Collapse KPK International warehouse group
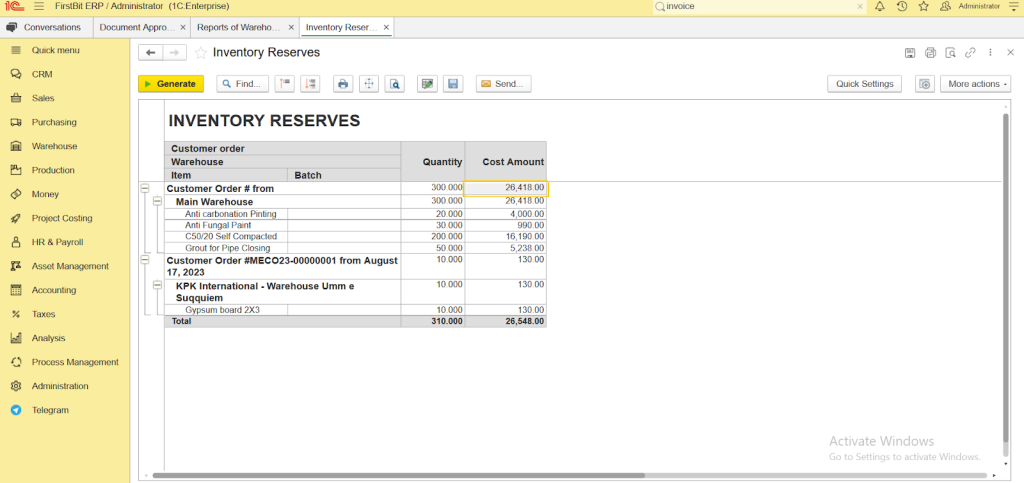1024x483 pixels. tap(157, 285)
